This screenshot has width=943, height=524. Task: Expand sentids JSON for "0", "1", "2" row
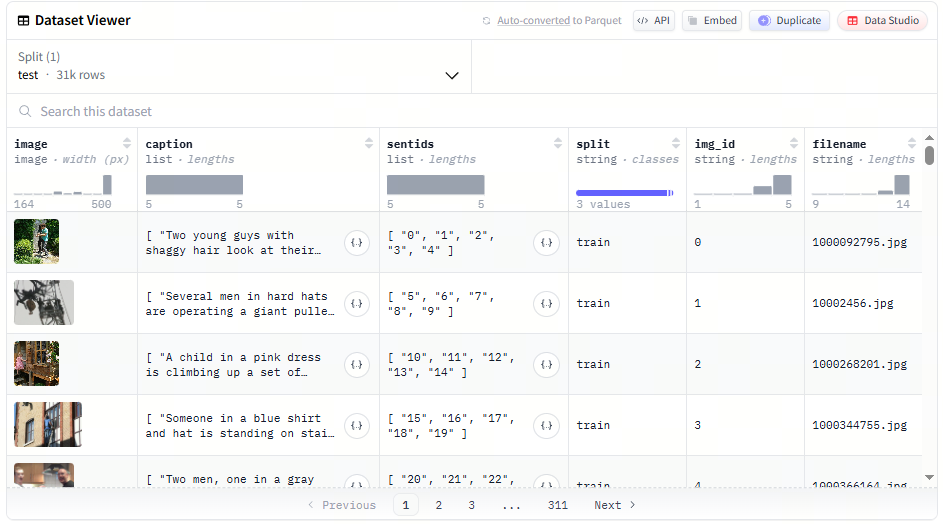click(x=546, y=243)
